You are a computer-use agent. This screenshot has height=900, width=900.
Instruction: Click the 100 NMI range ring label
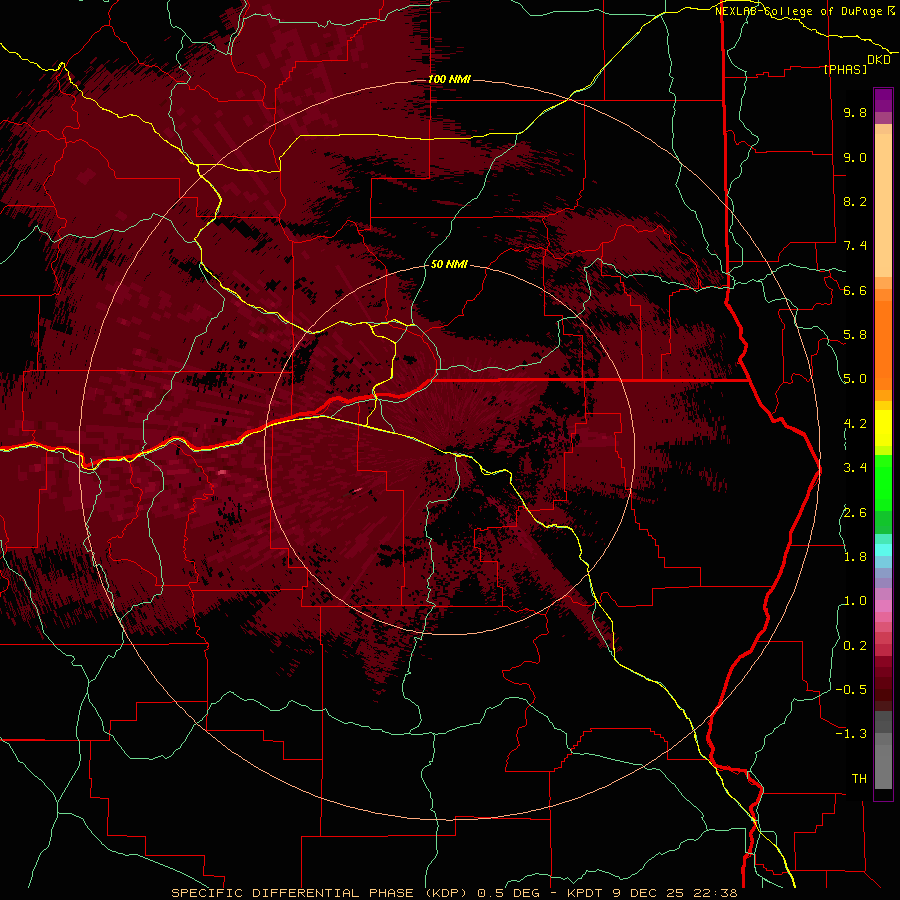[449, 79]
